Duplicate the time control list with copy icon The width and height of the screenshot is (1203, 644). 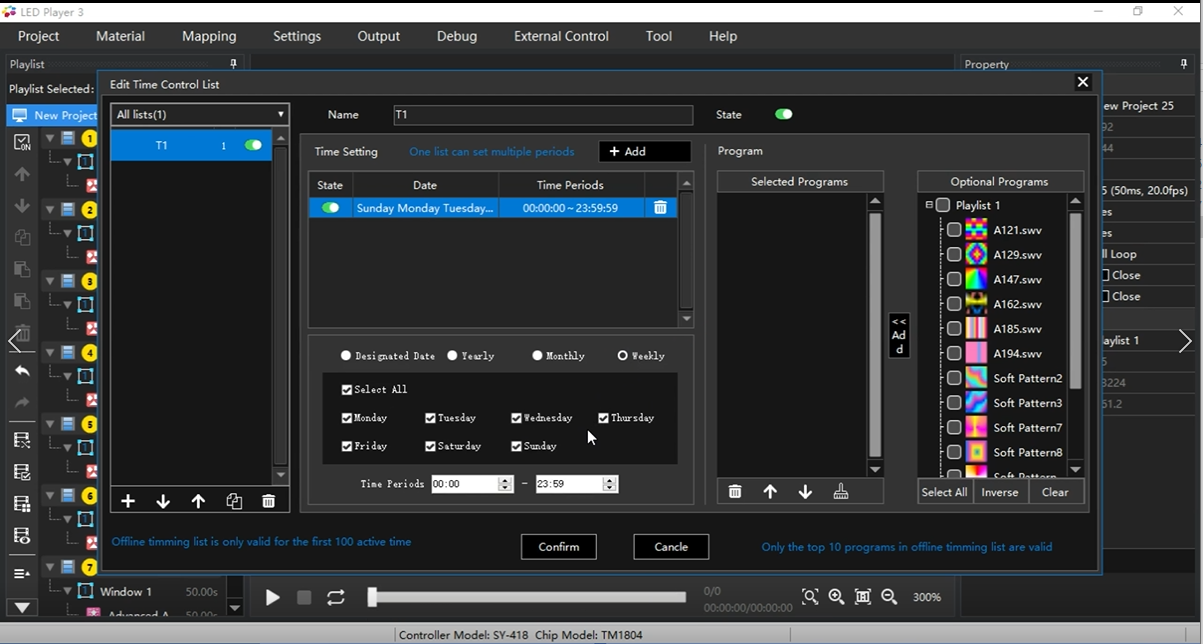point(234,501)
